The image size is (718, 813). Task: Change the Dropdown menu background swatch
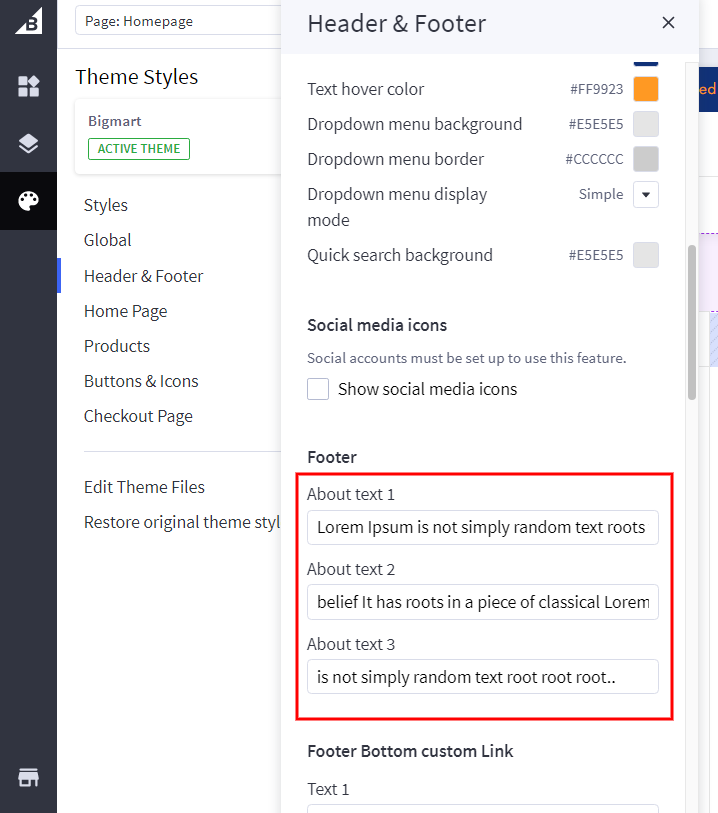pyautogui.click(x=646, y=124)
